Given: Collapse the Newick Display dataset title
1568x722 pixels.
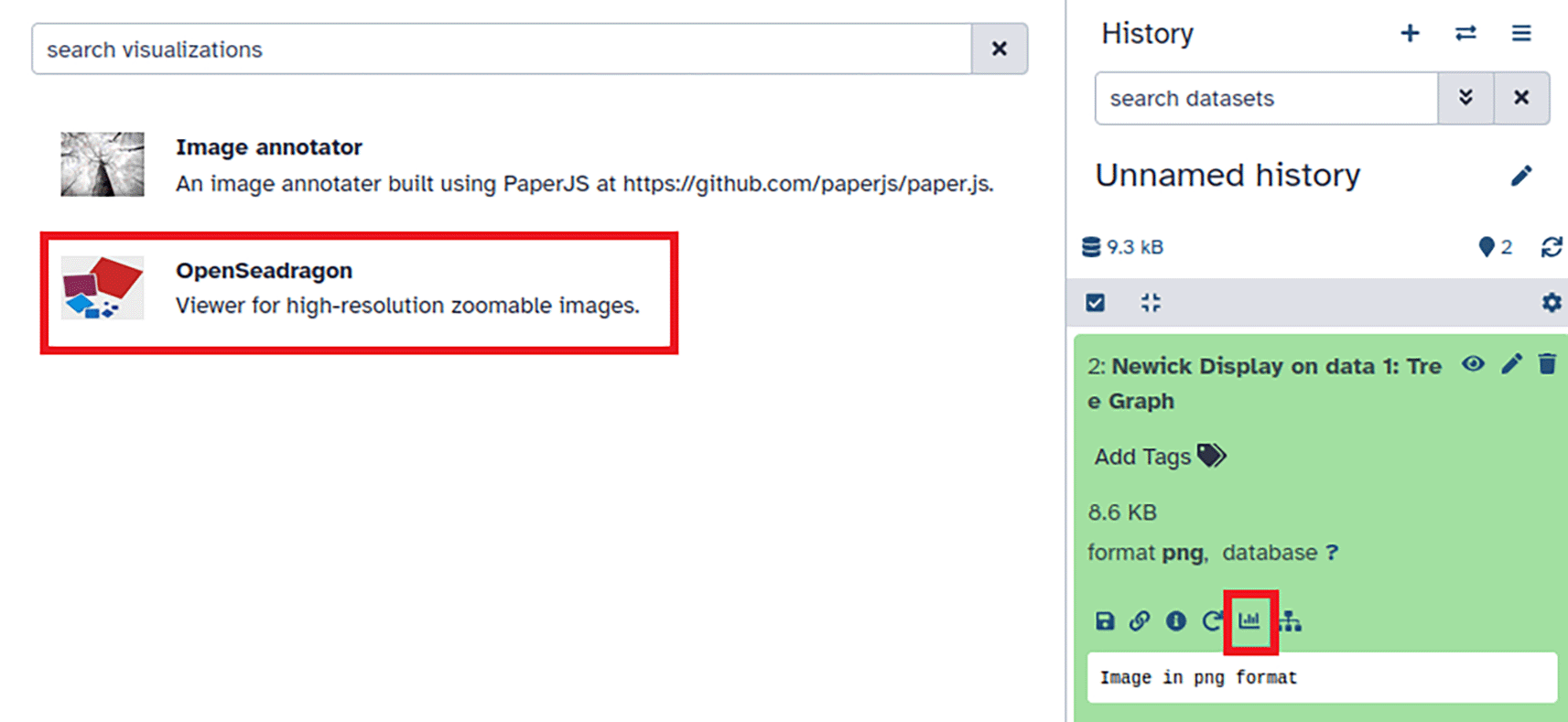Looking at the screenshot, I should [x=1264, y=383].
